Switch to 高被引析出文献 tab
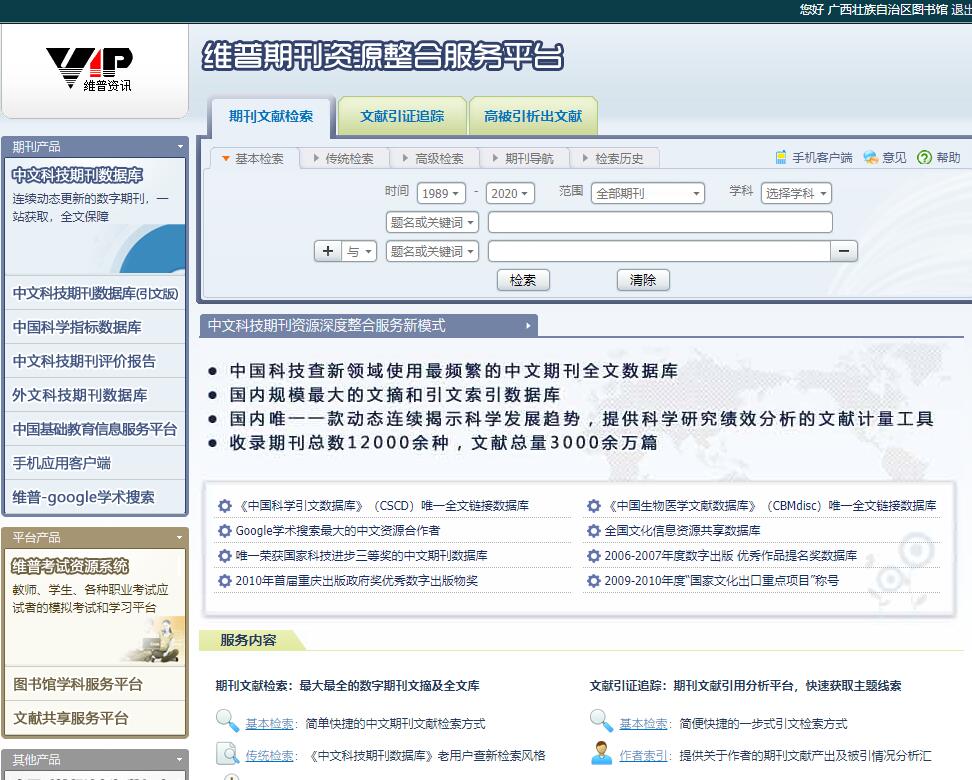Viewport: 972px width, 780px height. click(x=533, y=116)
